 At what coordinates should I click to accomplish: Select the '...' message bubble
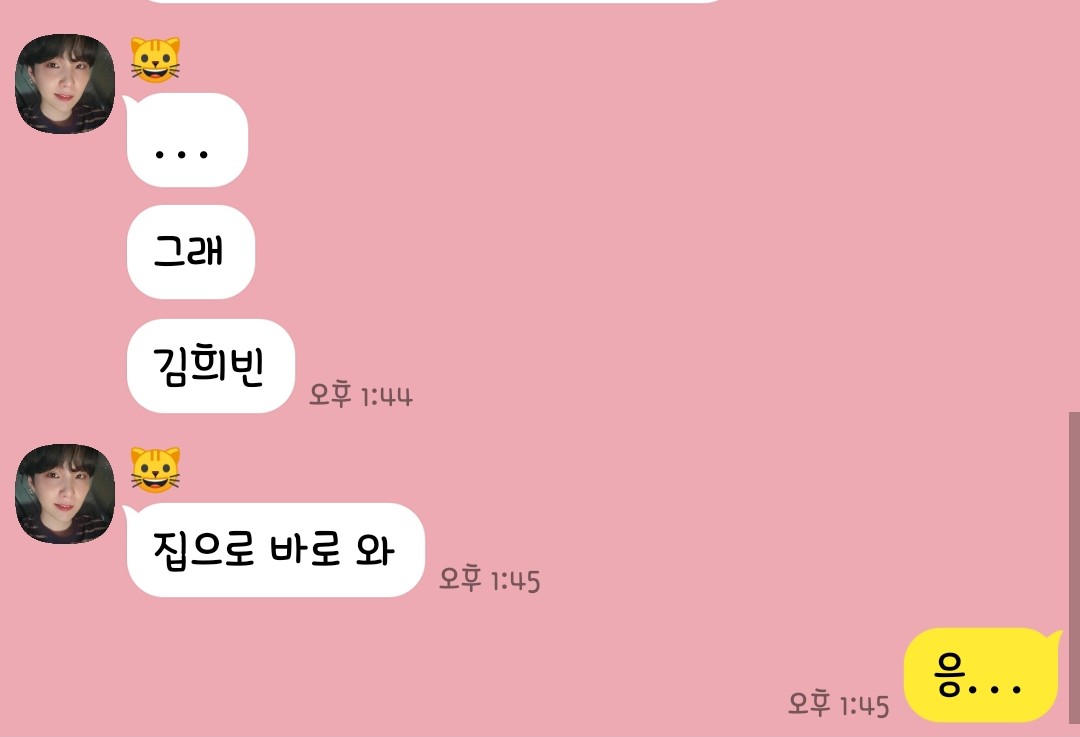click(x=187, y=140)
